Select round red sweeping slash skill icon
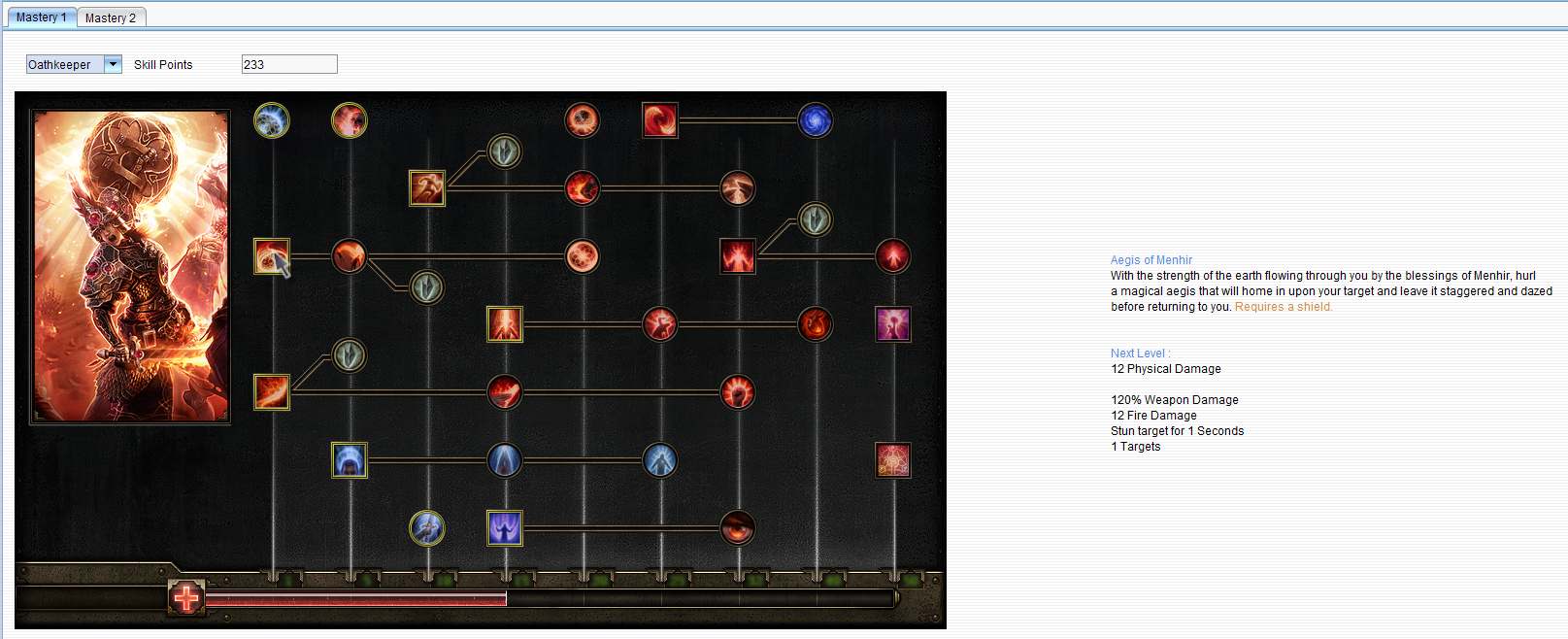The width and height of the screenshot is (1568, 639). tap(505, 392)
